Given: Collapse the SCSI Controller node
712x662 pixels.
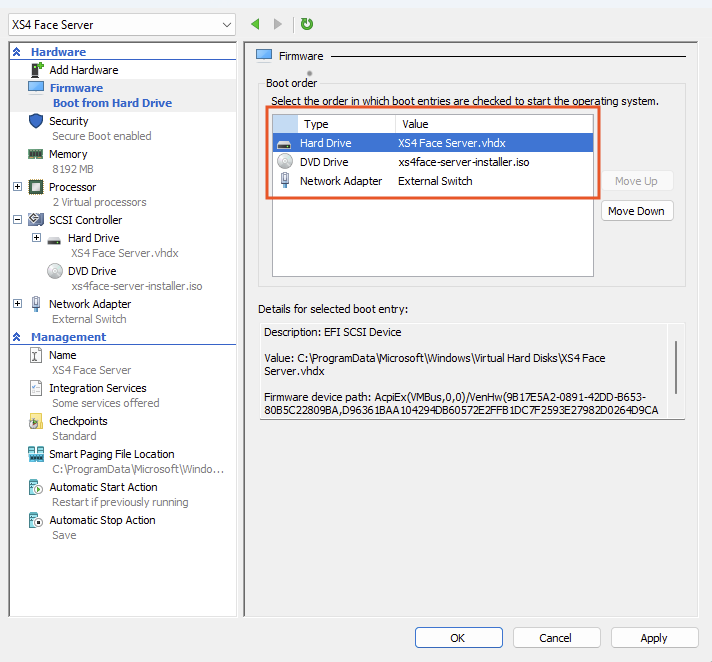Looking at the screenshot, I should 18,220.
